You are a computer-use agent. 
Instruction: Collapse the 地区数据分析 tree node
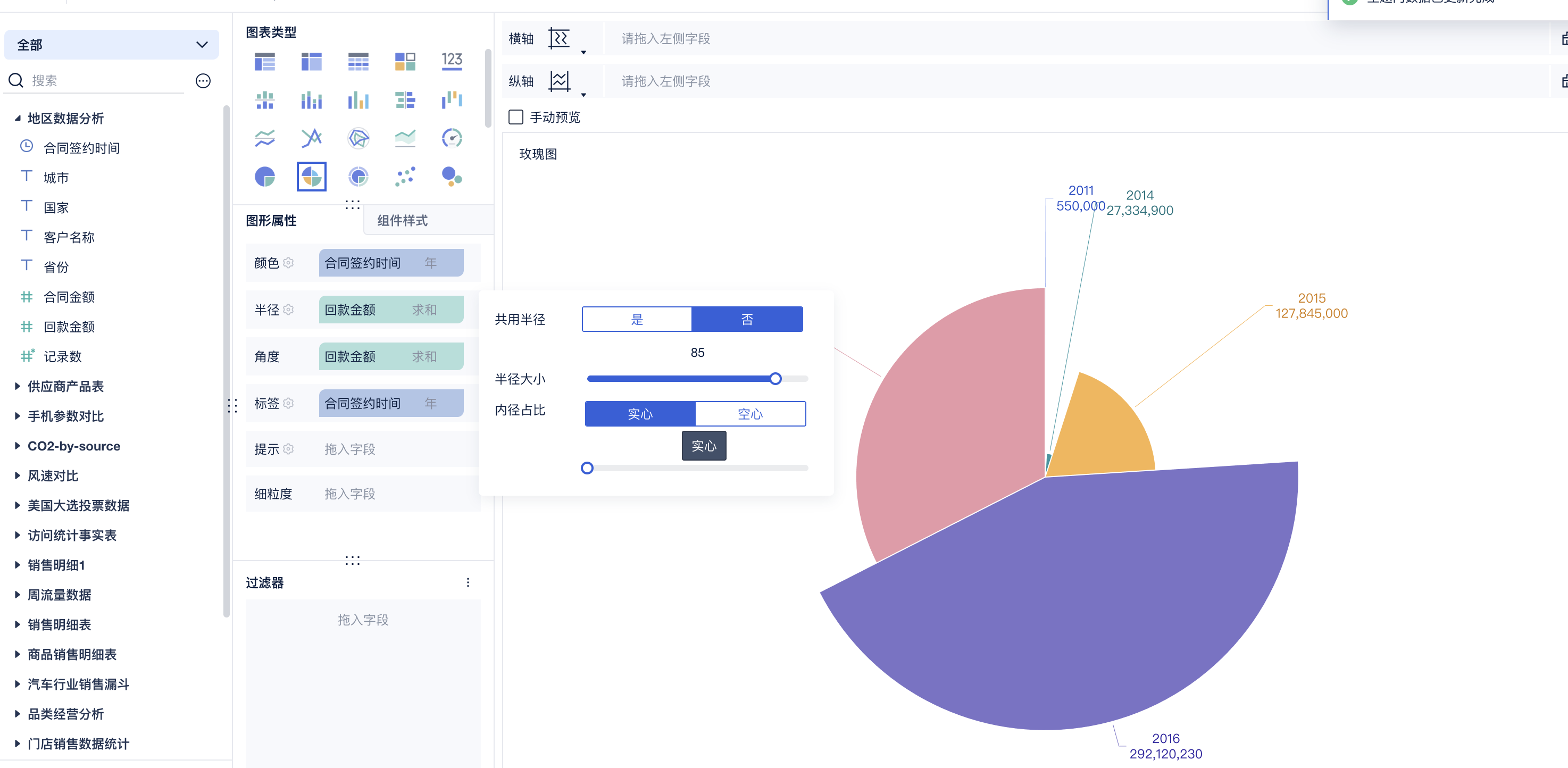(18, 118)
